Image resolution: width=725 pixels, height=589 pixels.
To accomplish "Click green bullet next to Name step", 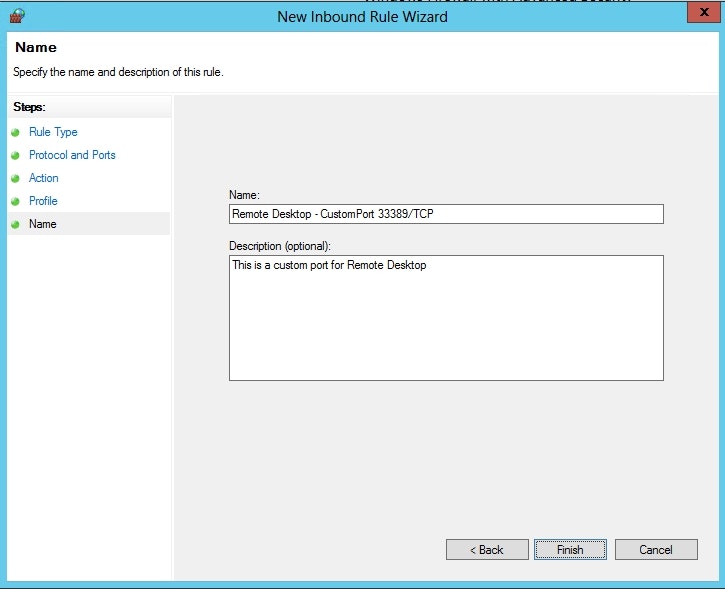I will (15, 224).
